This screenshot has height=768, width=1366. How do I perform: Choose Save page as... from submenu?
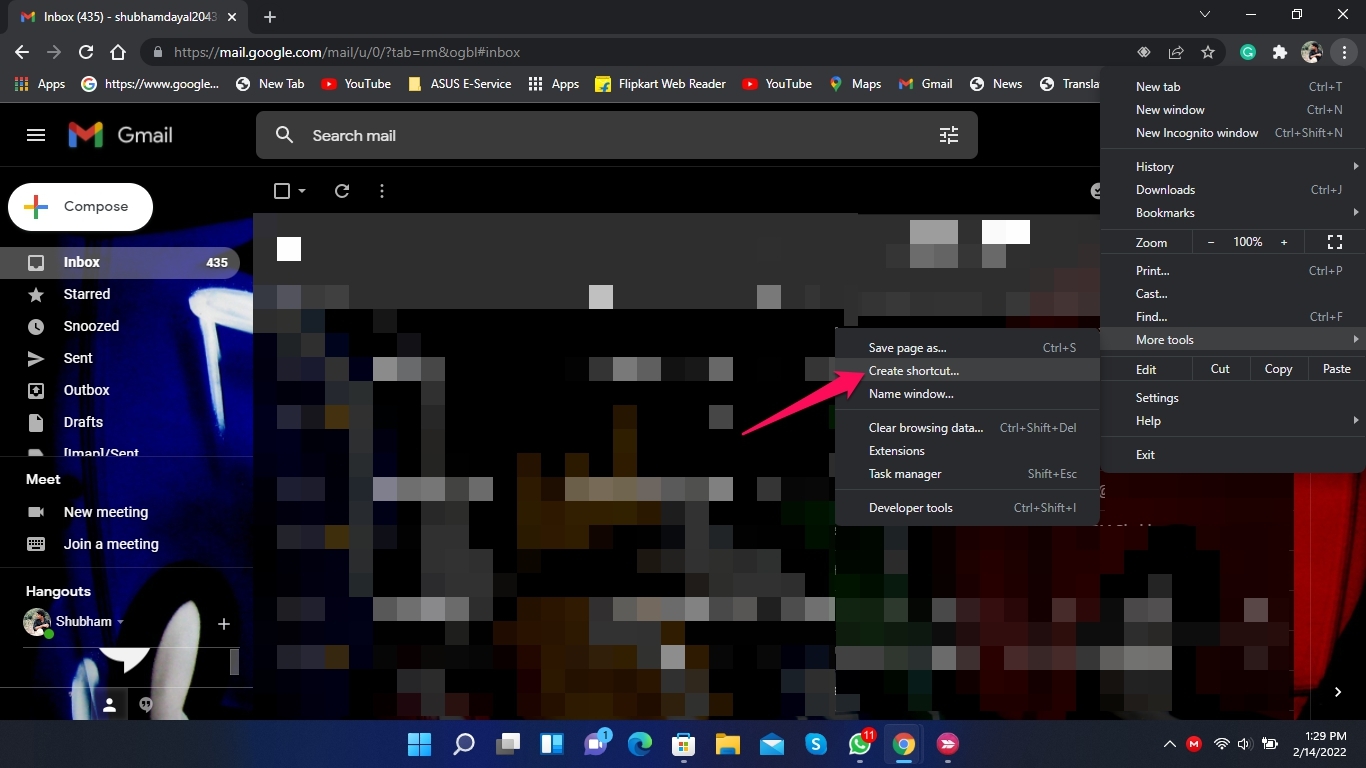967,347
